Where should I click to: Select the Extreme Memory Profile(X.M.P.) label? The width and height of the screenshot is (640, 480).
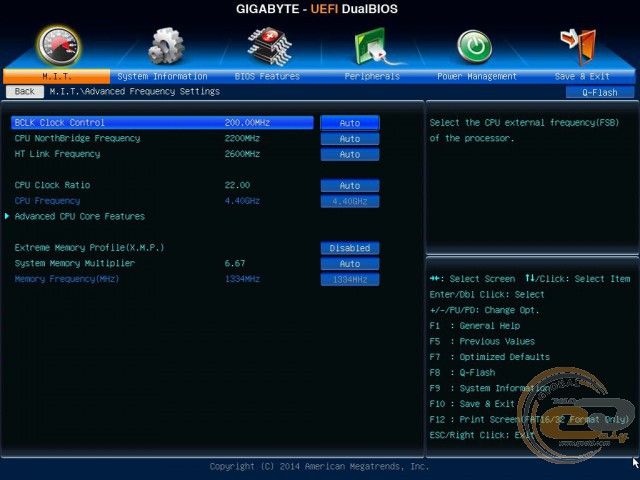(89, 247)
